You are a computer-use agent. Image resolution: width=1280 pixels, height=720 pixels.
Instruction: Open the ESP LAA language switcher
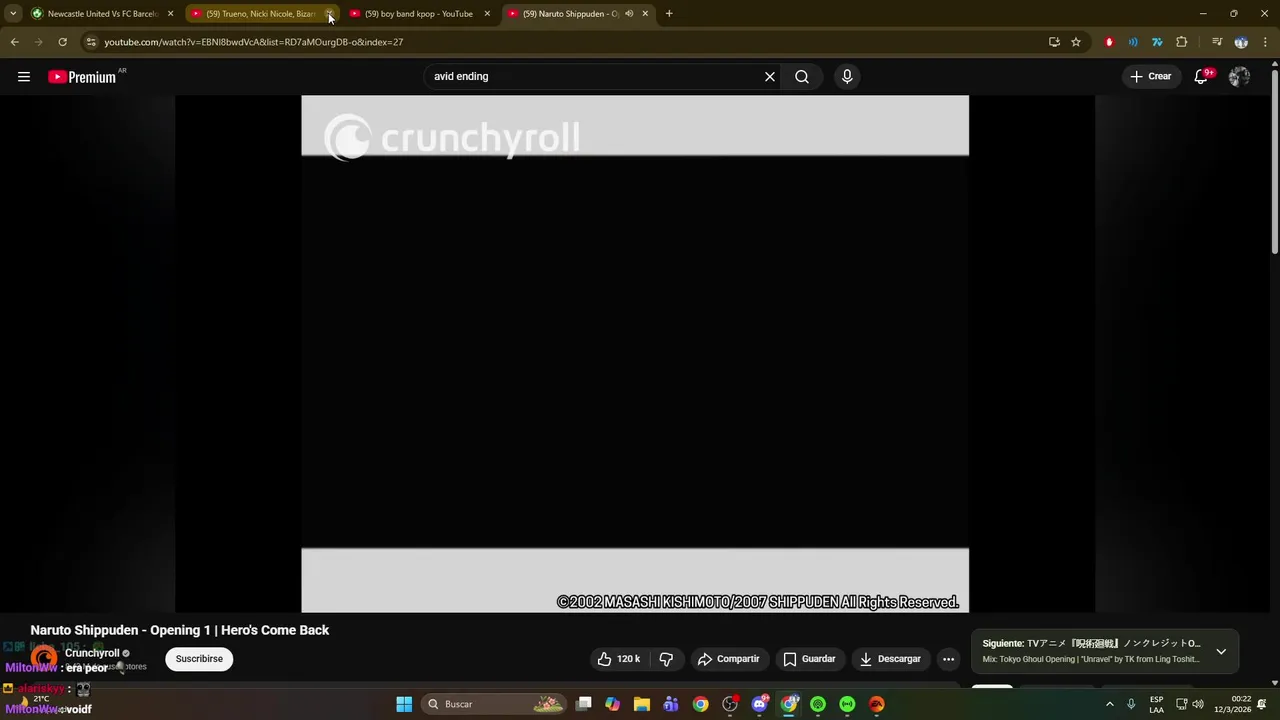click(1157, 704)
